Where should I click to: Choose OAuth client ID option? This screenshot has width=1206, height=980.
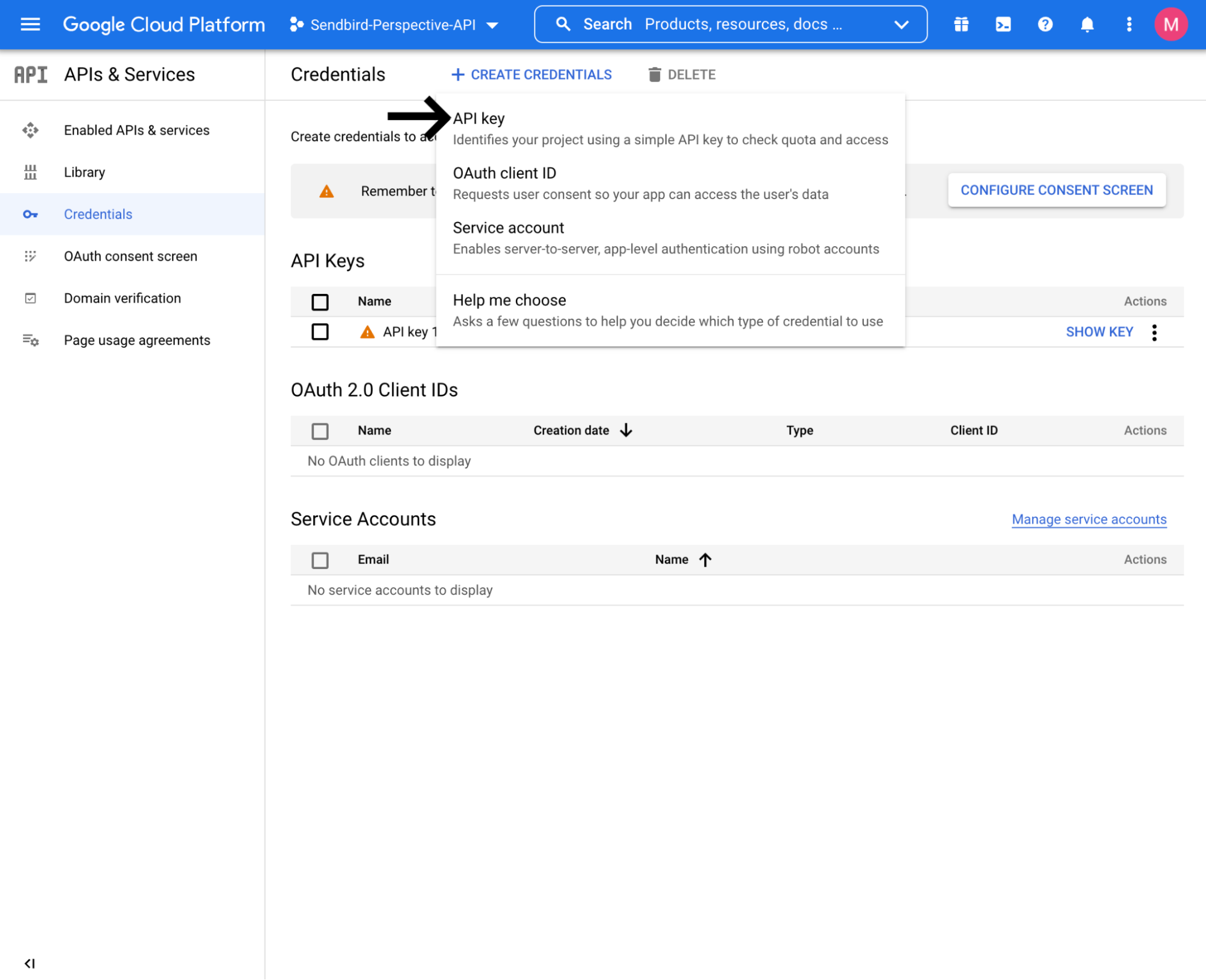[x=670, y=183]
